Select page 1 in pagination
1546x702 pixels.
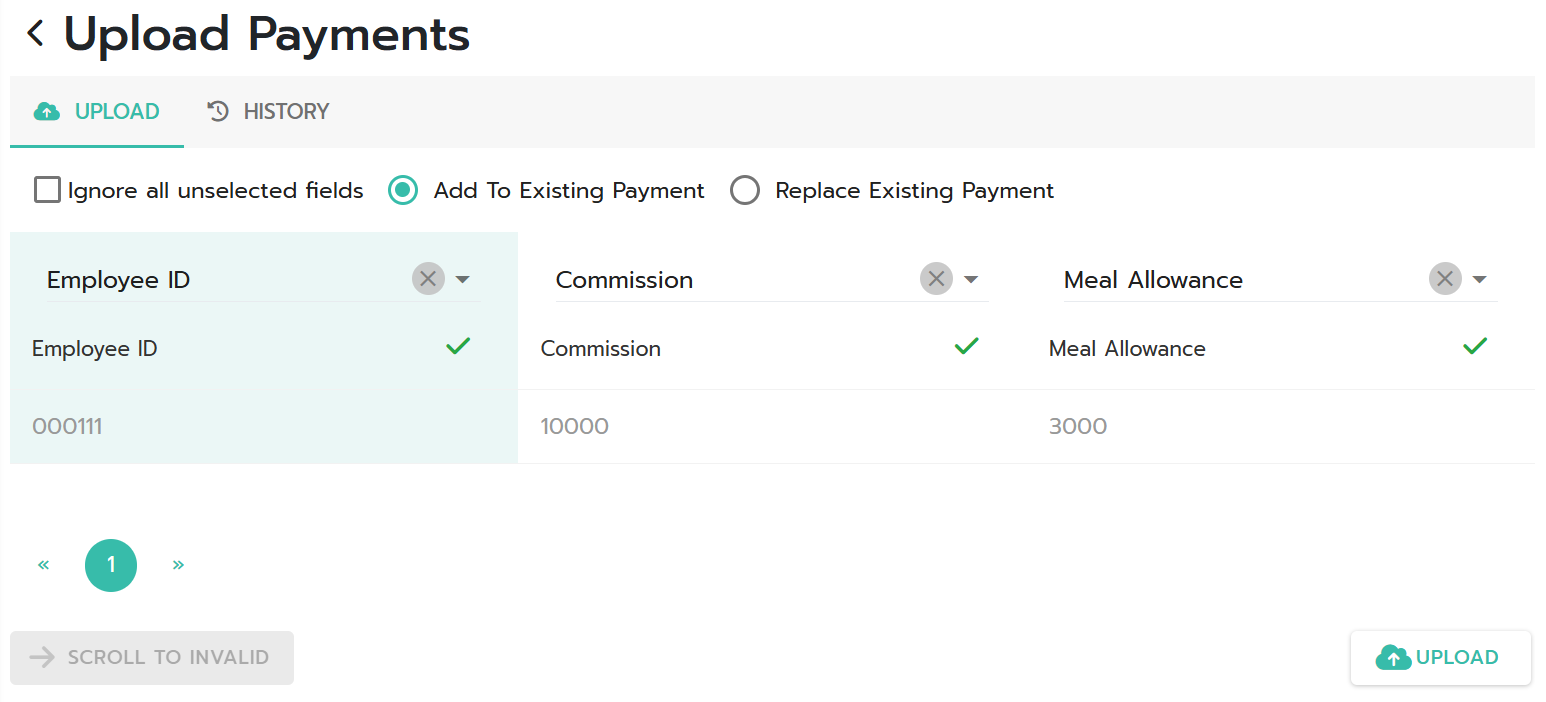coord(111,566)
